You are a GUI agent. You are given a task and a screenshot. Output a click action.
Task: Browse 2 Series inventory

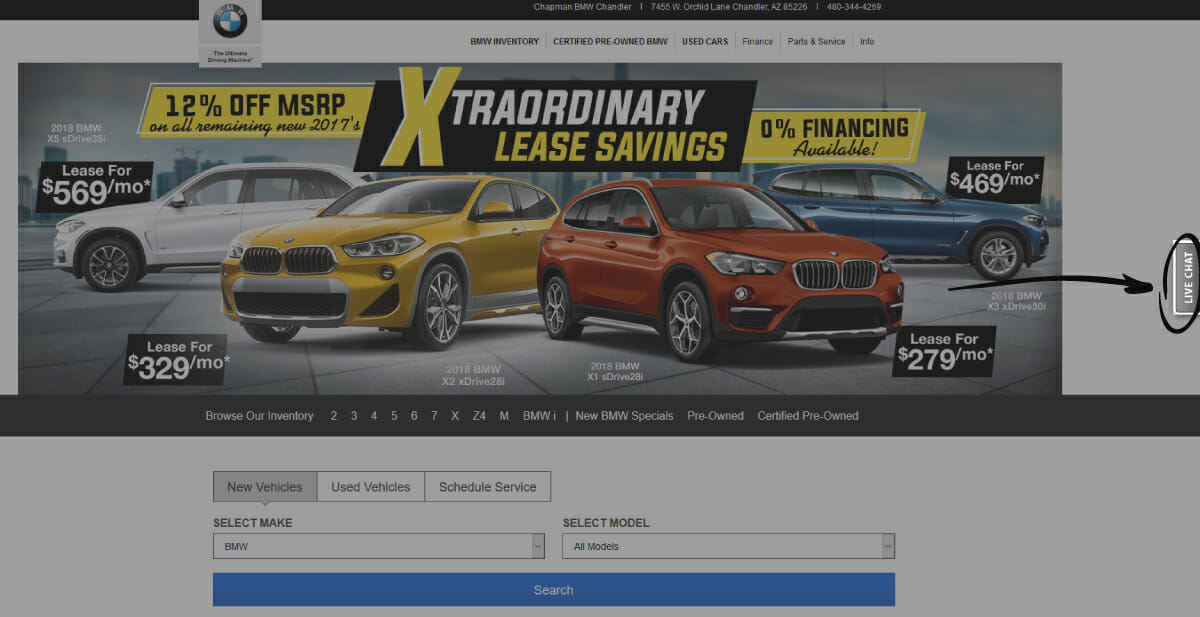[334, 416]
